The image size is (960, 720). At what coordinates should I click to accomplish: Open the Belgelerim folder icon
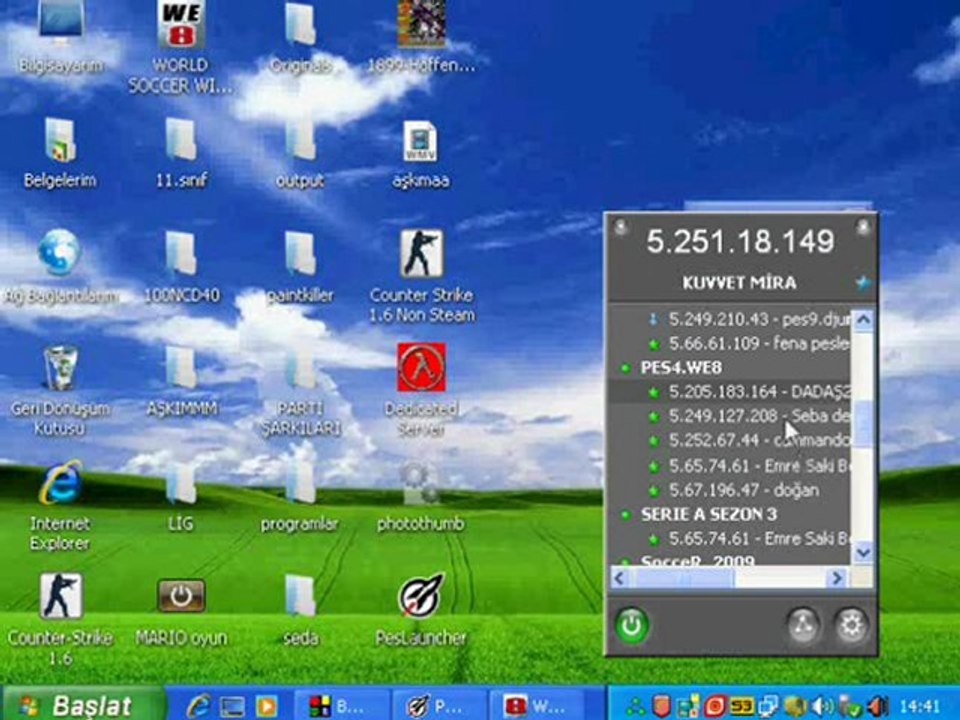(59, 153)
